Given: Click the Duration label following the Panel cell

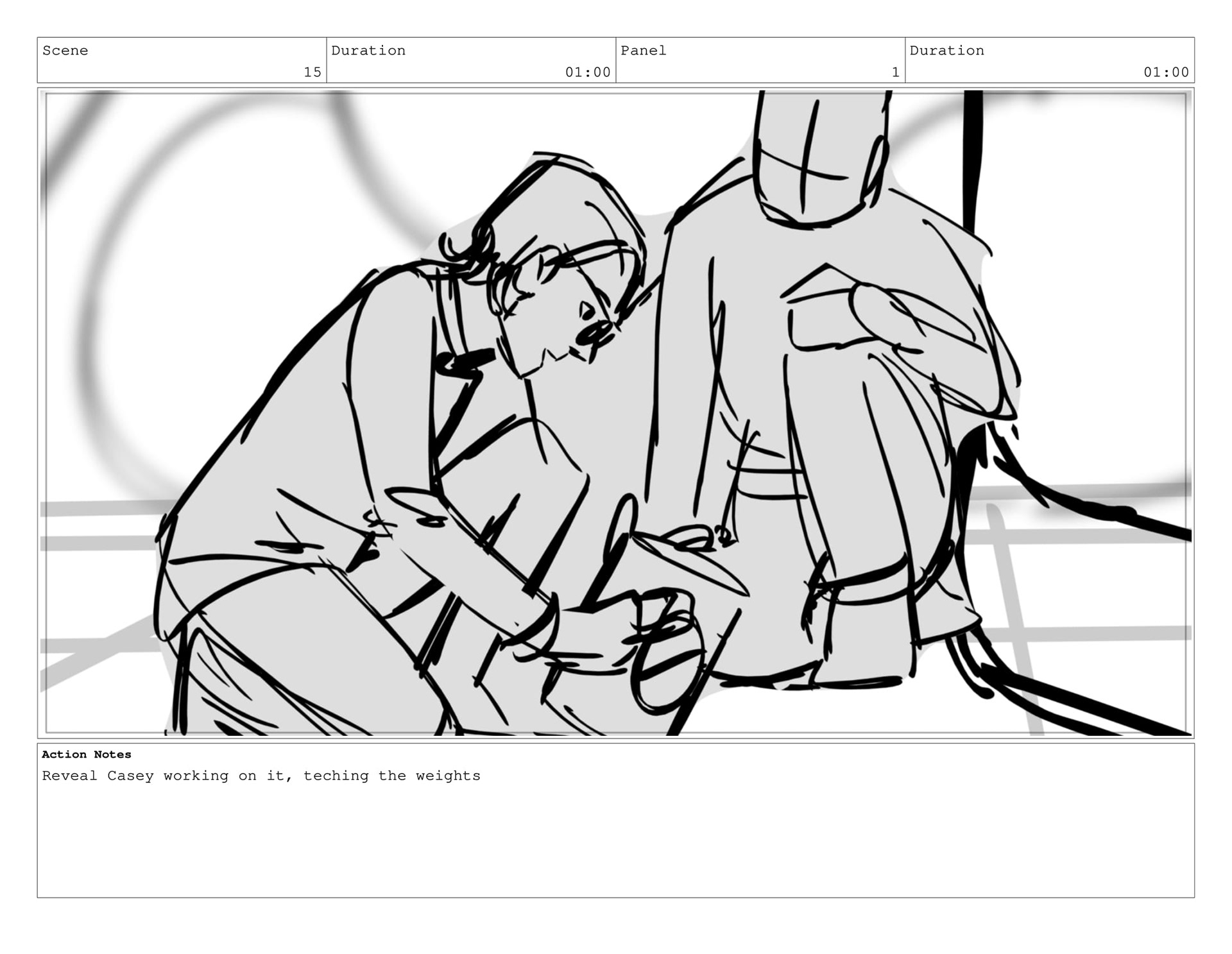Looking at the screenshot, I should point(946,51).
